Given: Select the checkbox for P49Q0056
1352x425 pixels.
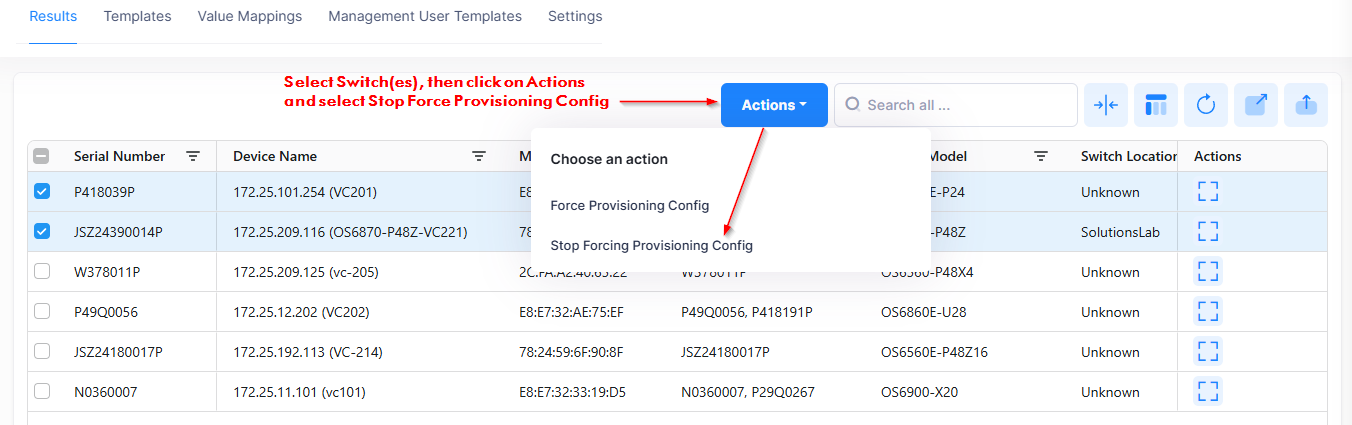Looking at the screenshot, I should click(x=42, y=312).
